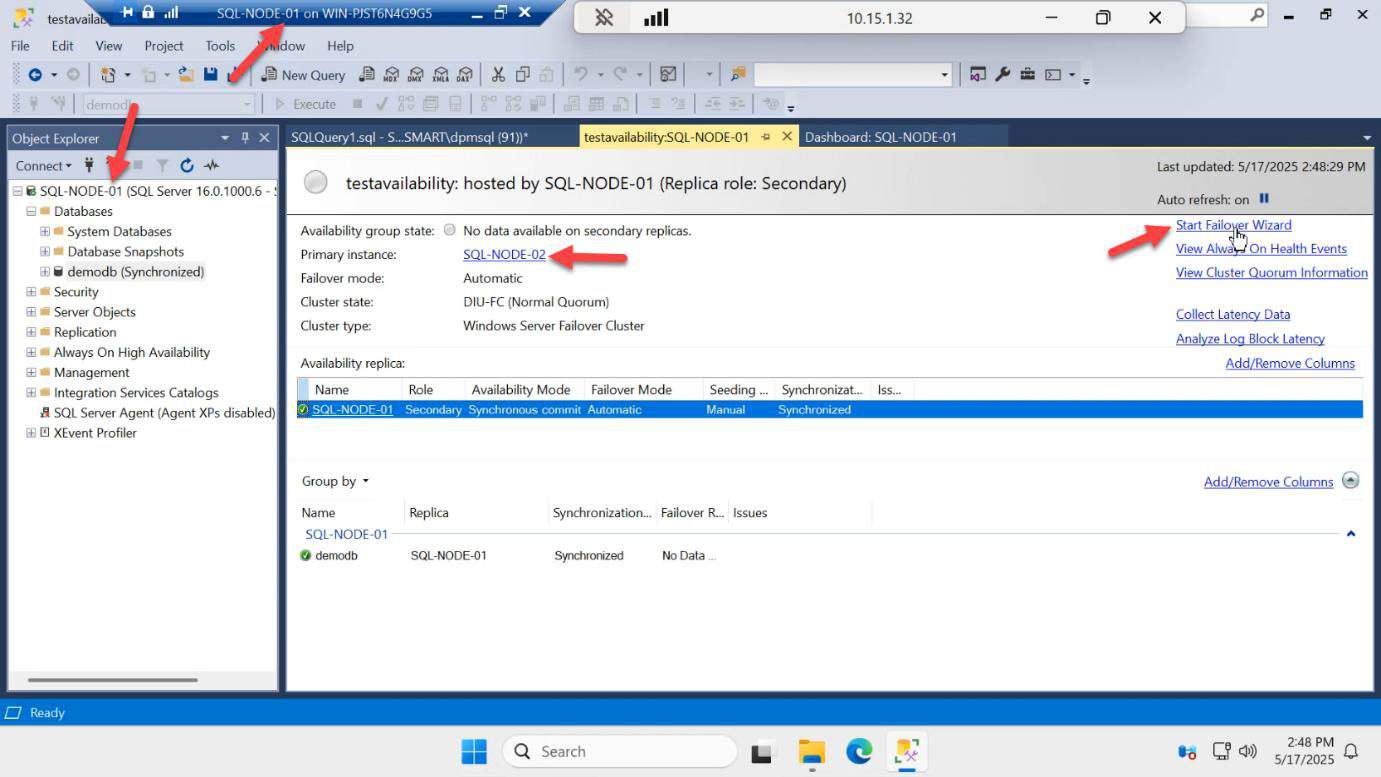Collapse the Databases folder node
The image size is (1381, 777).
(31, 211)
